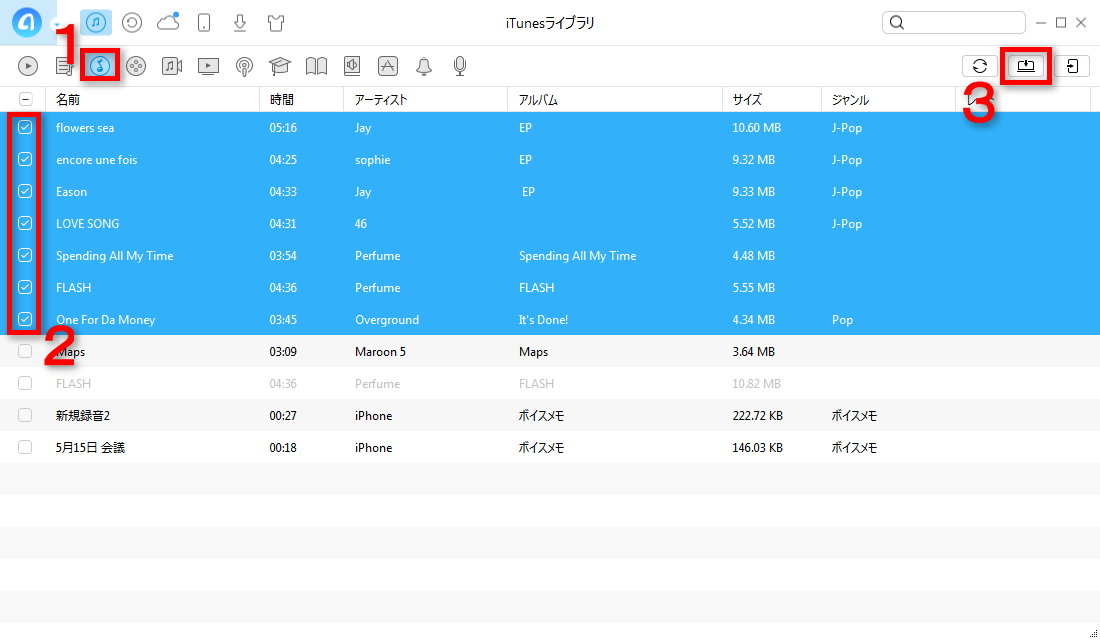Switch to the playlists category icon

coord(64,66)
